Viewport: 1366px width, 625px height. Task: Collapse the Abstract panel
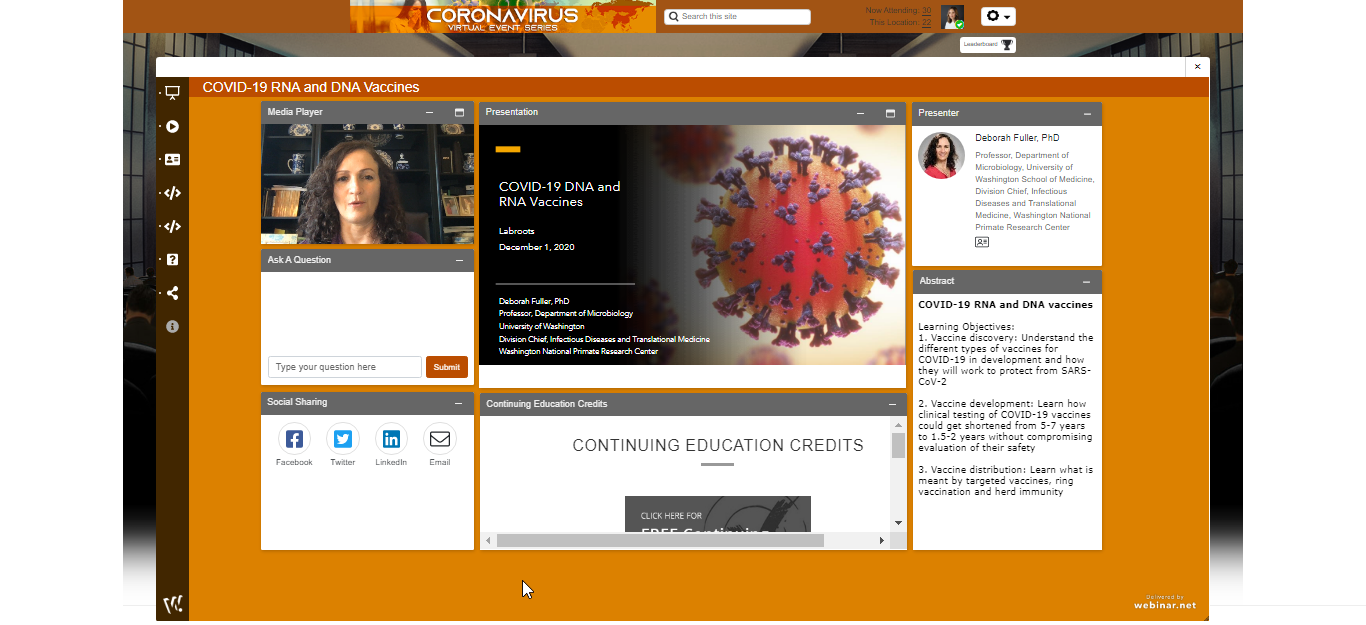coord(1087,282)
